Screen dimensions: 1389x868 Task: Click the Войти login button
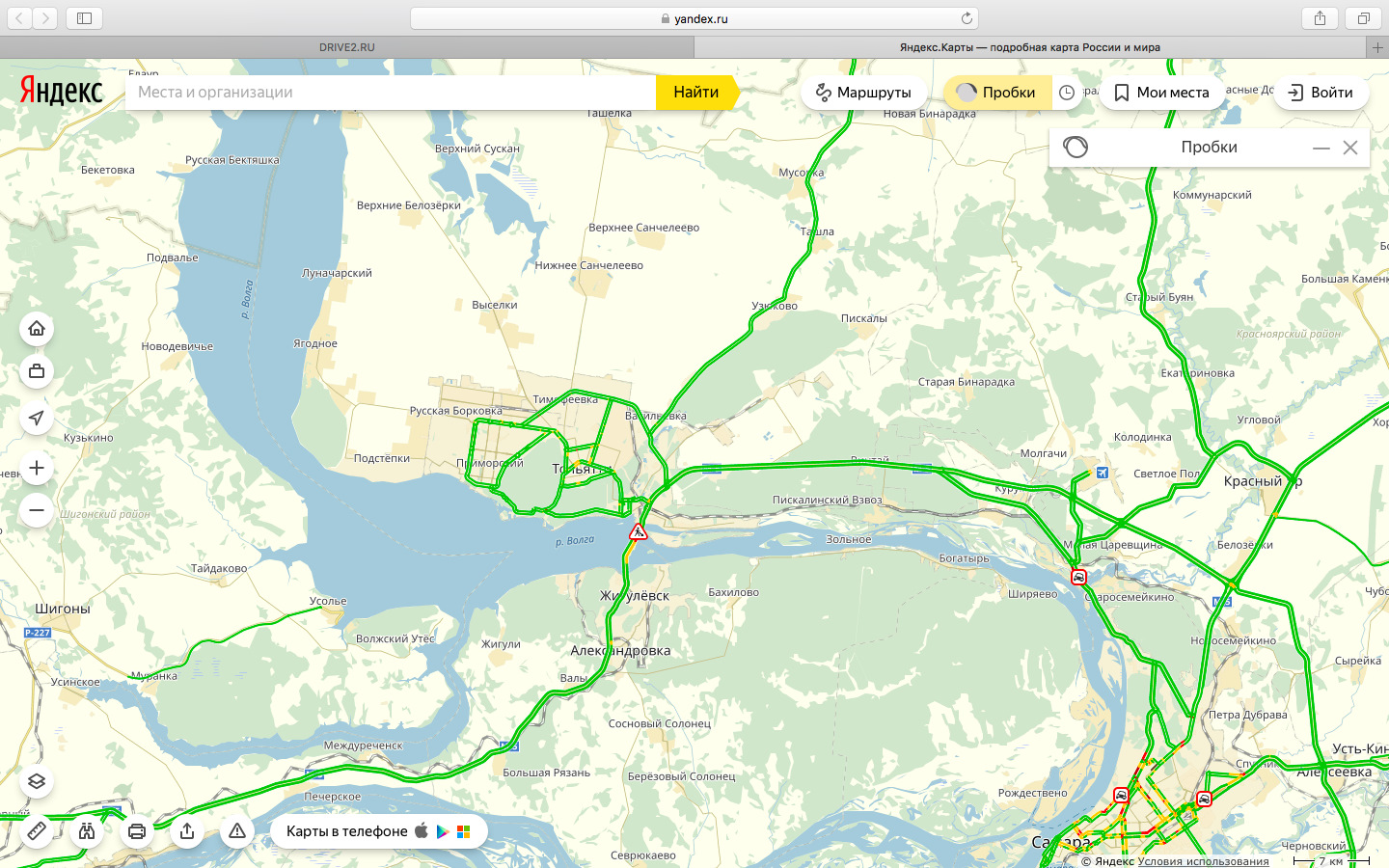point(1321,93)
